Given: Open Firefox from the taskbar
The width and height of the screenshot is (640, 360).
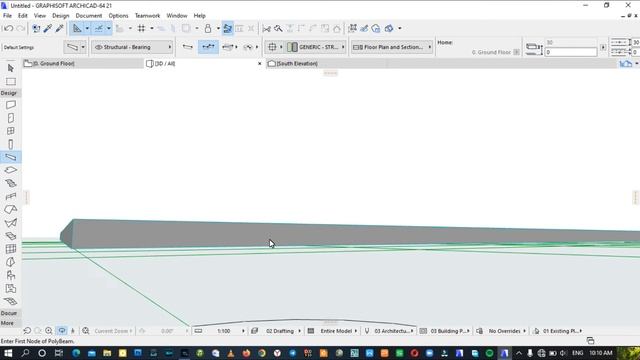Looking at the screenshot, I should [x=246, y=353].
